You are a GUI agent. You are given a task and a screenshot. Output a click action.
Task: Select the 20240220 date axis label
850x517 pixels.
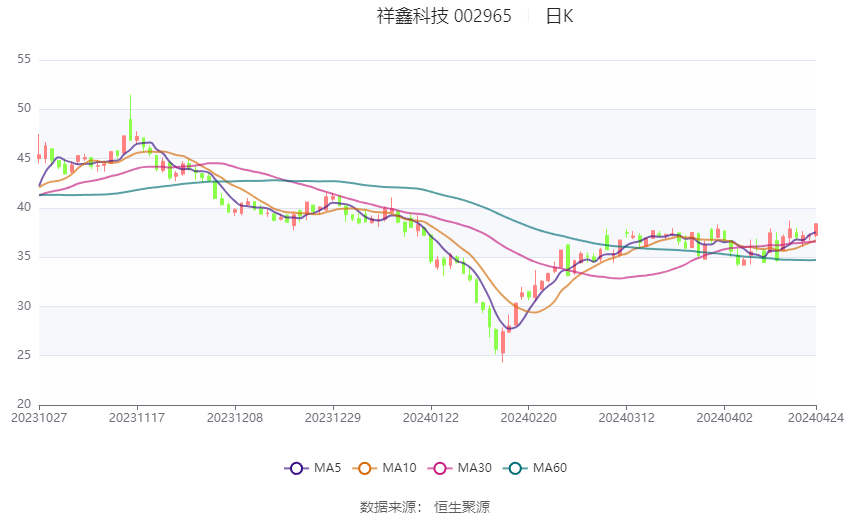point(529,418)
